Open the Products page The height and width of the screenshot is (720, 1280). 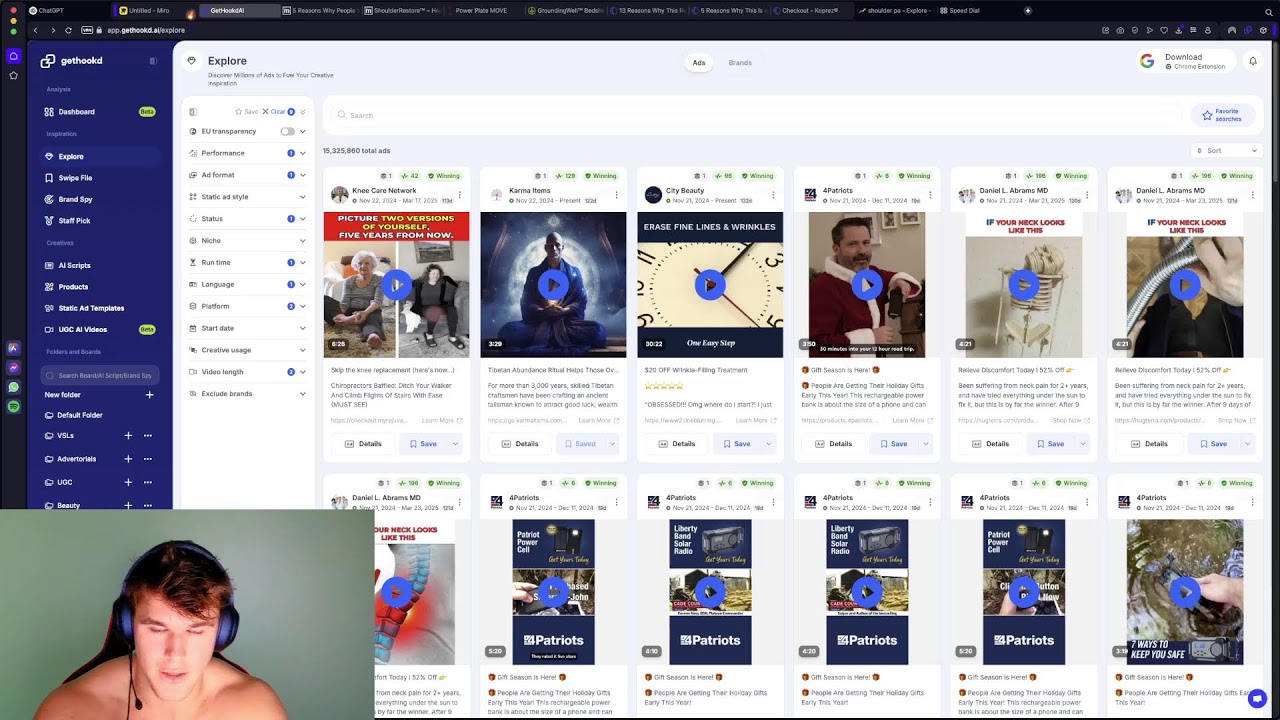point(73,287)
